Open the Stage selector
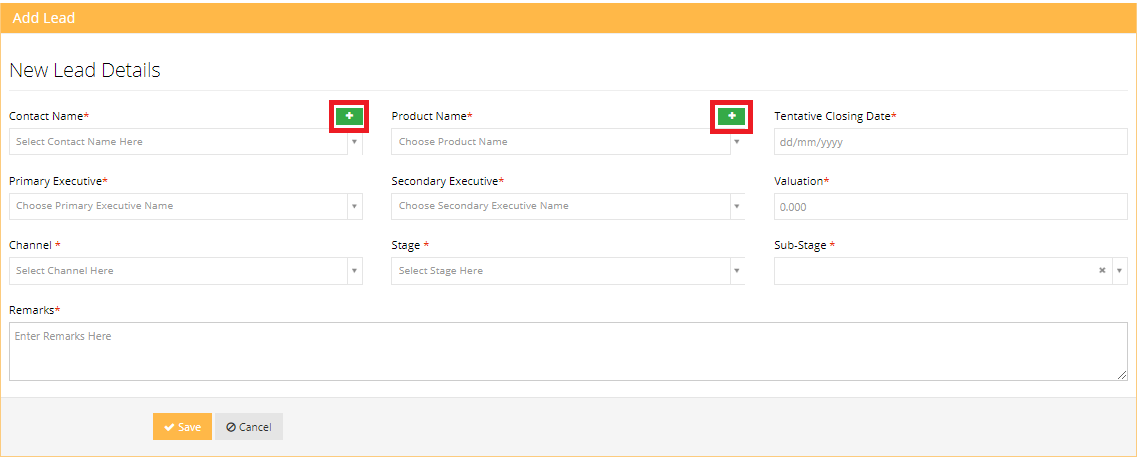The height and width of the screenshot is (459, 1139). click(x=560, y=271)
